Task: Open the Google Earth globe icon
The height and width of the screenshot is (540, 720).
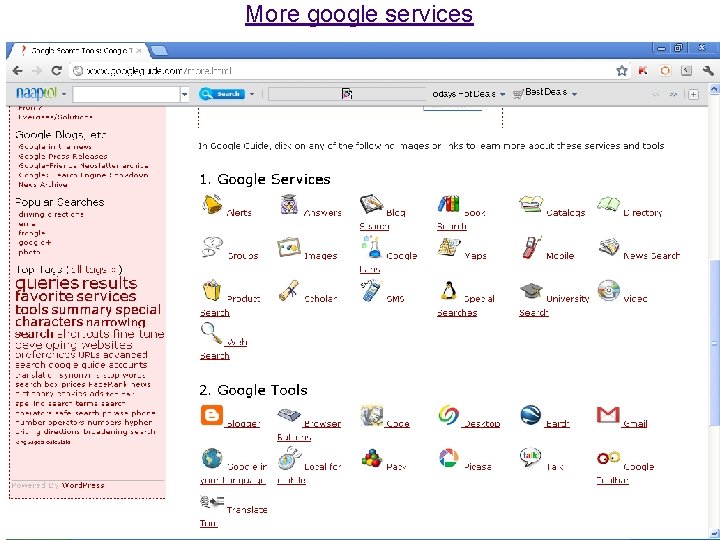Action: [530, 415]
